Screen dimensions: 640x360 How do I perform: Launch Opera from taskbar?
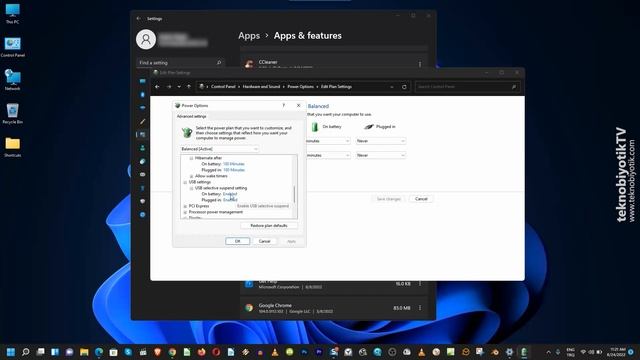tap(216, 352)
